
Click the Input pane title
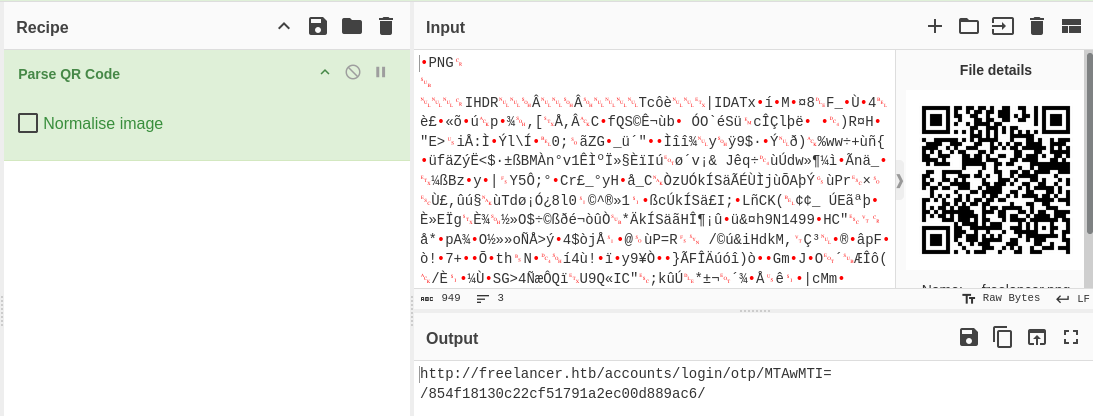(445, 27)
